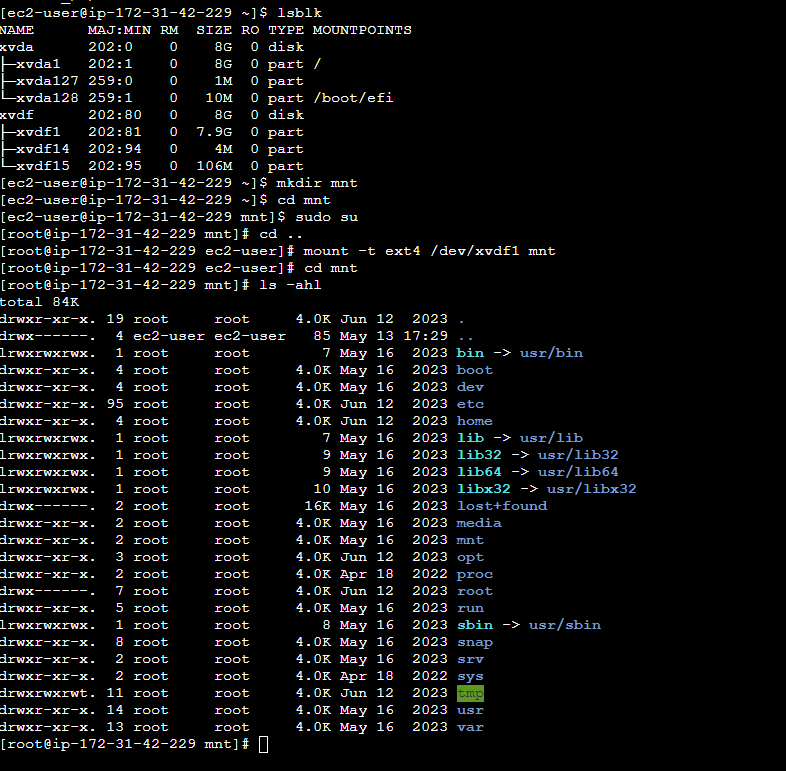
Task: Click the 'mnt' directory name in listing
Action: tap(470, 540)
